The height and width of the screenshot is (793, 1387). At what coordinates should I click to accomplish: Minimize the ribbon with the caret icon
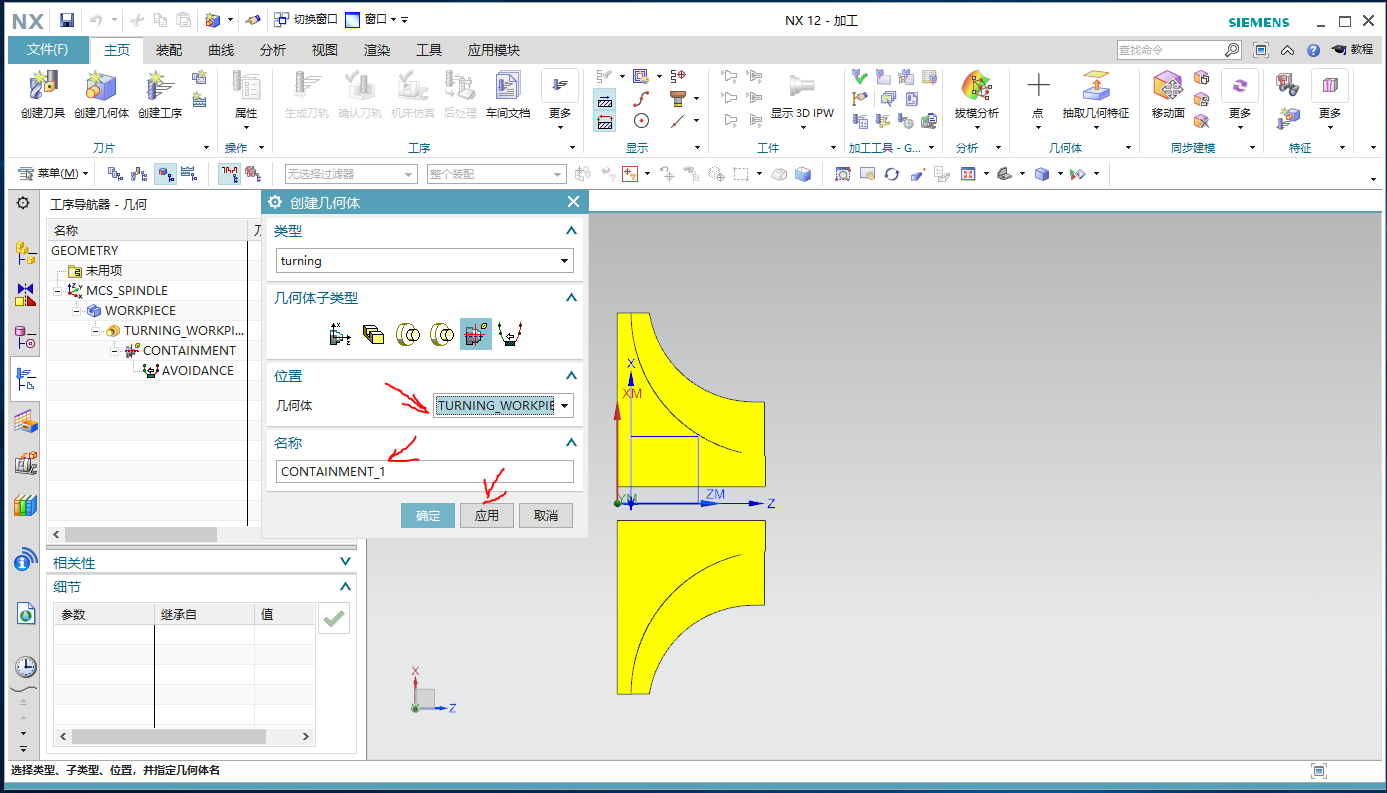pos(1287,50)
